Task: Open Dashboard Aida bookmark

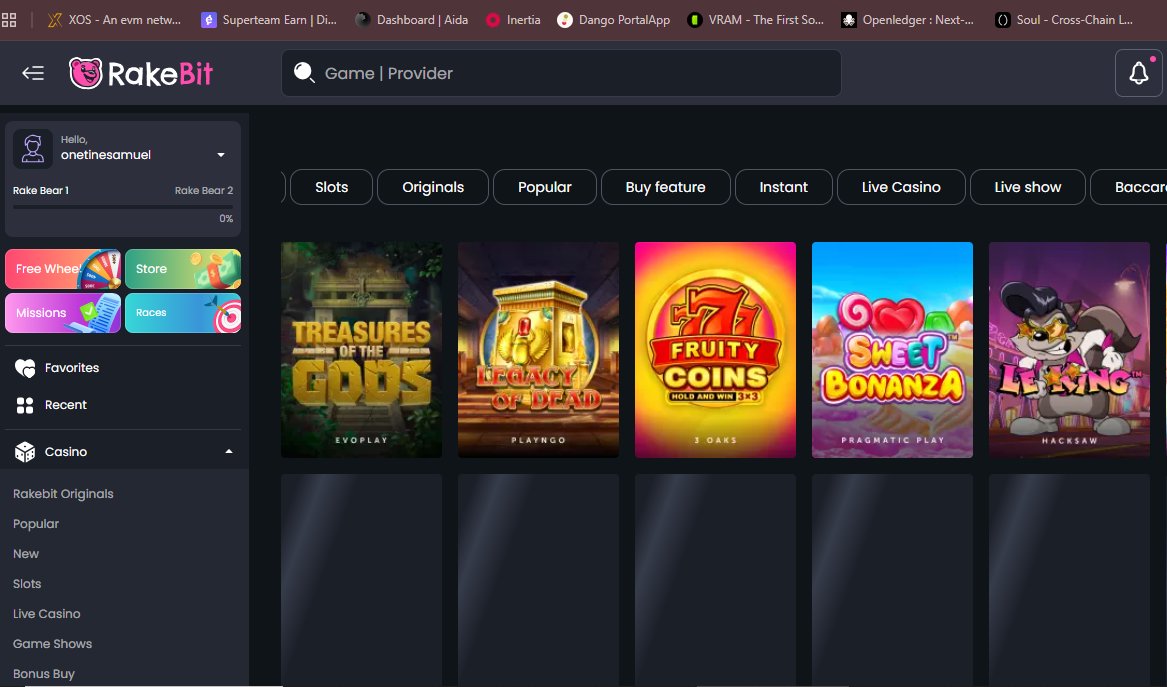Action: (x=412, y=20)
